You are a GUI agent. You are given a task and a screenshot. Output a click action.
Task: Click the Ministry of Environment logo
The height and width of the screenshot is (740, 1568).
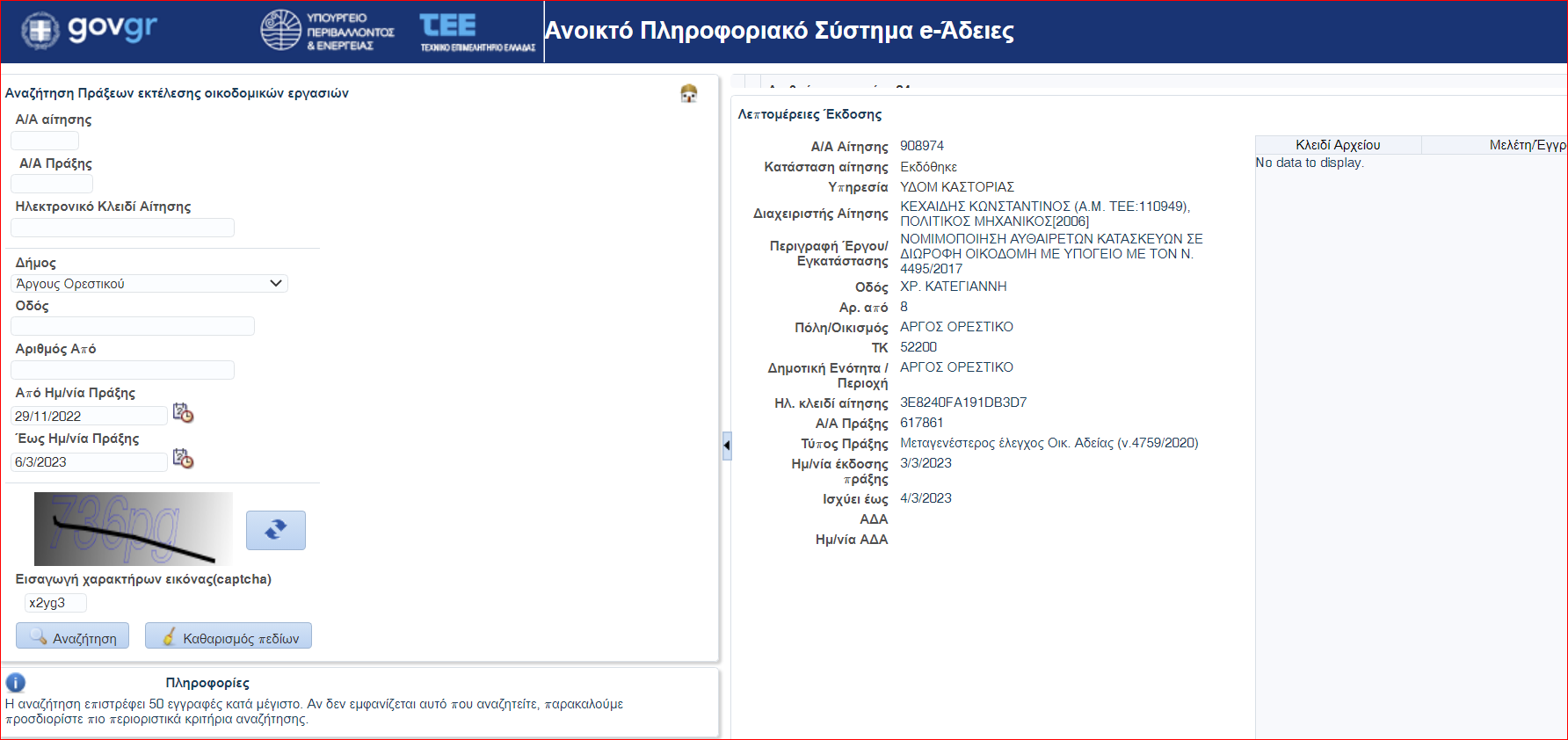tap(327, 31)
